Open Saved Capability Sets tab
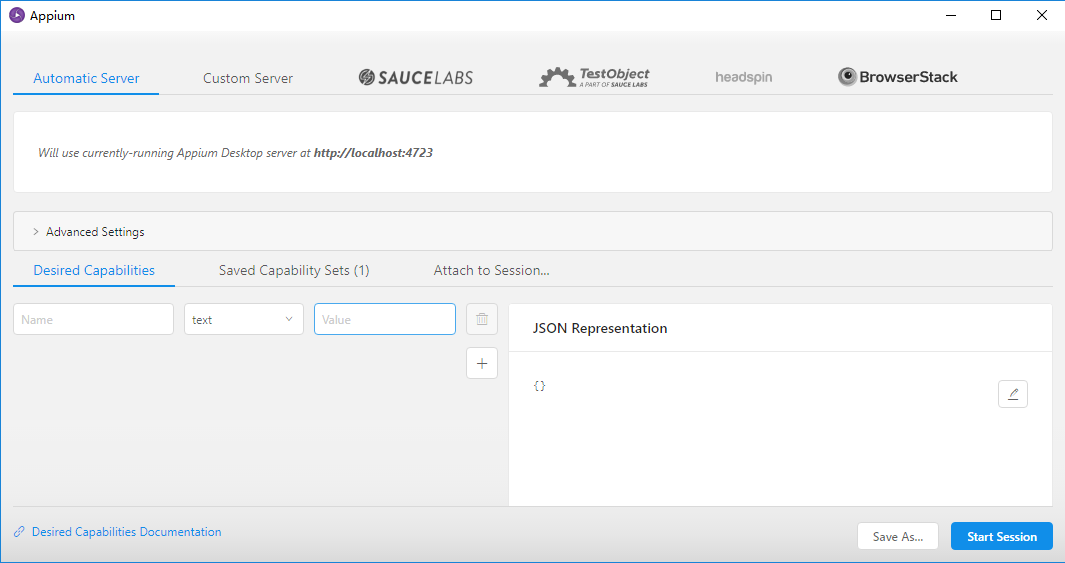The image size is (1065, 563). pyautogui.click(x=294, y=270)
